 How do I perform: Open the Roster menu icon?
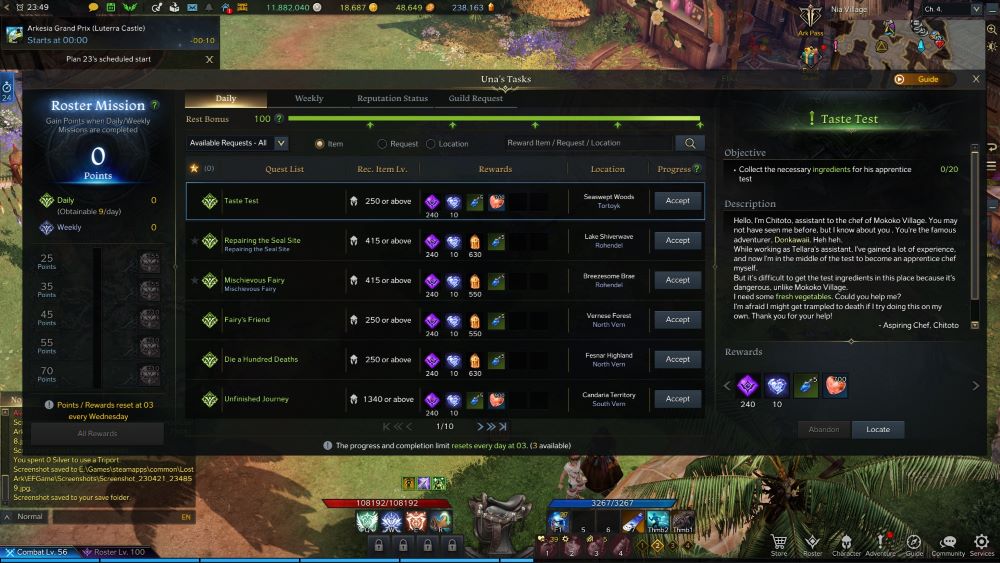coord(812,544)
